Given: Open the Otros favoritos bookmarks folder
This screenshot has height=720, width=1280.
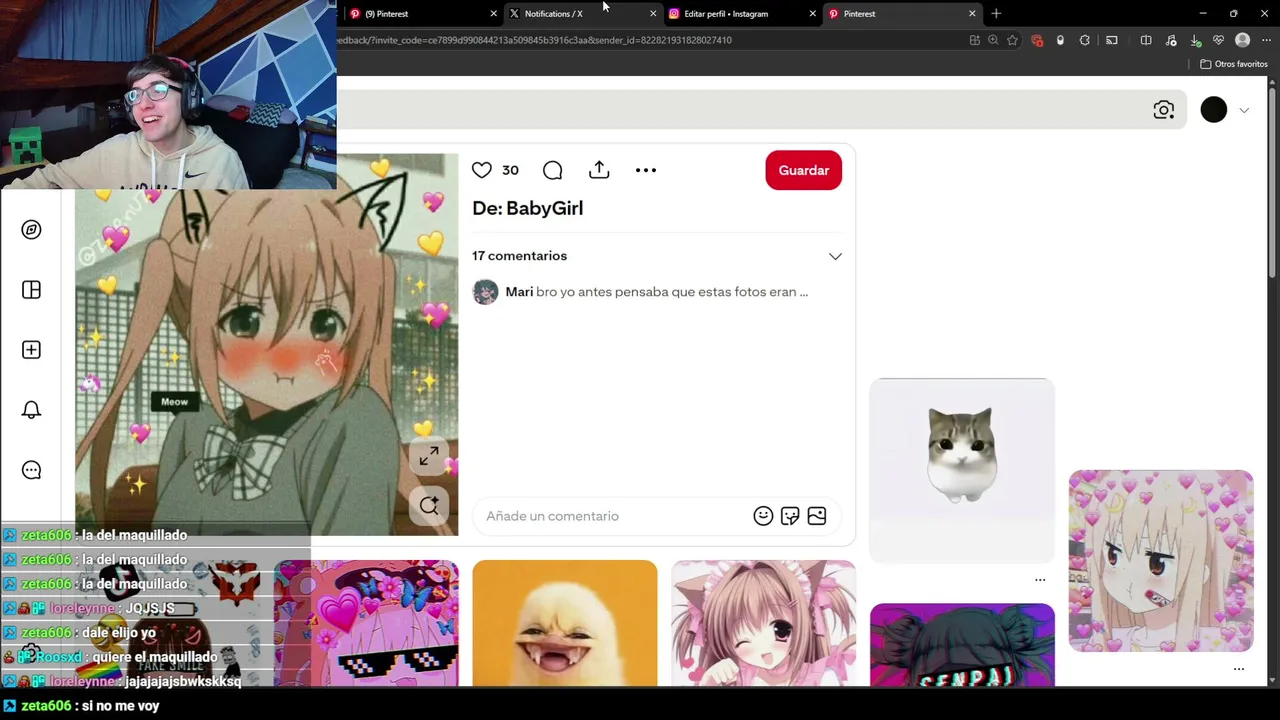Looking at the screenshot, I should click(1234, 64).
